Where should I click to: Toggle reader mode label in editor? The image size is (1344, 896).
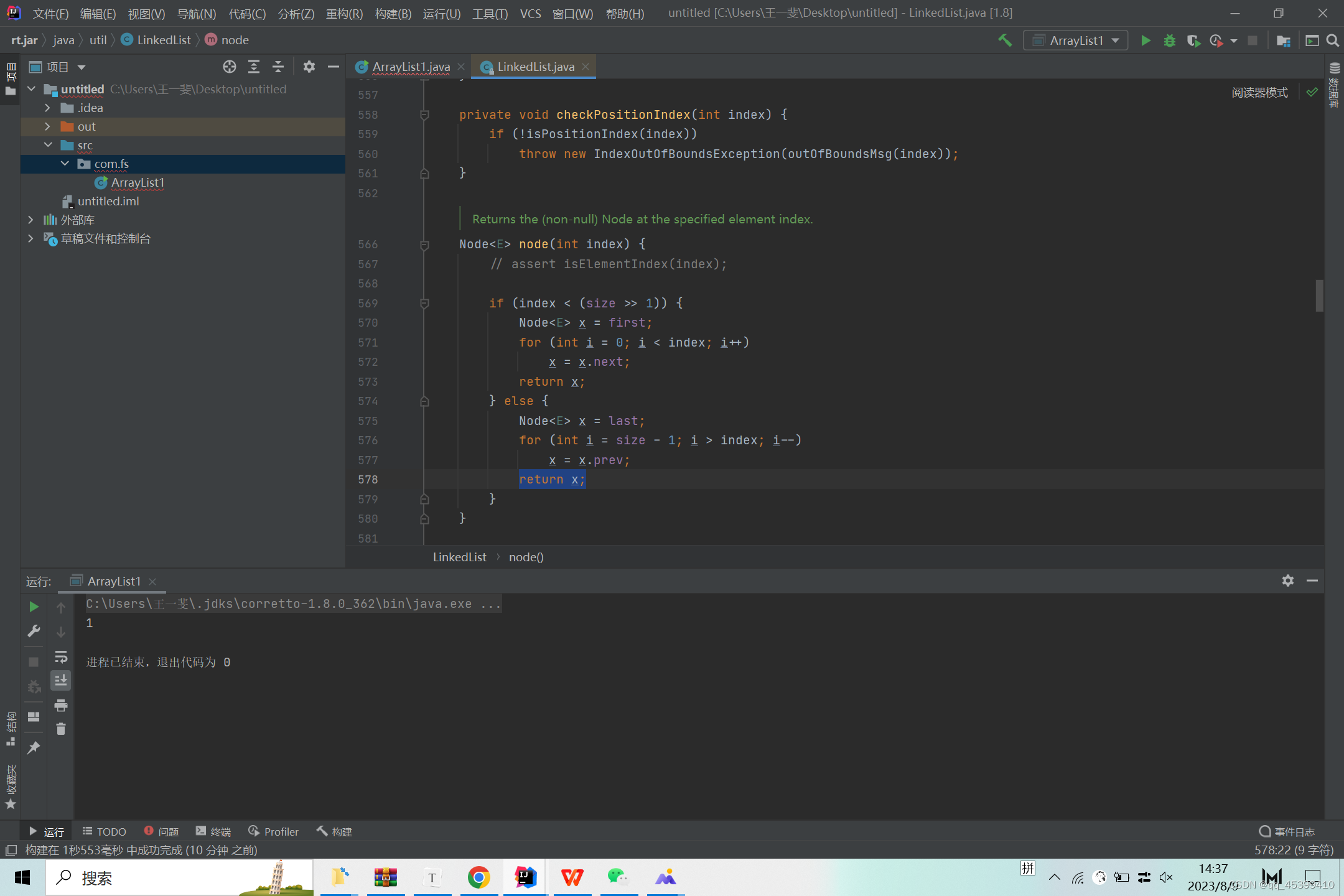1259,92
